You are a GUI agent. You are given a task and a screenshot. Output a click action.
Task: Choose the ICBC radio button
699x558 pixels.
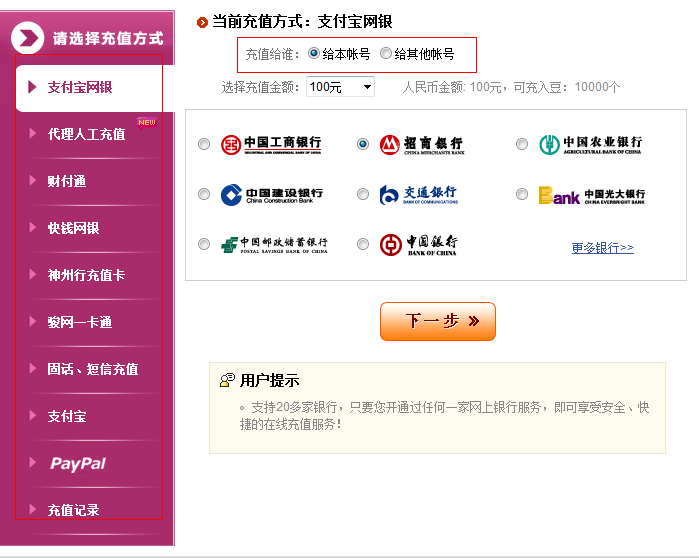coord(204,145)
